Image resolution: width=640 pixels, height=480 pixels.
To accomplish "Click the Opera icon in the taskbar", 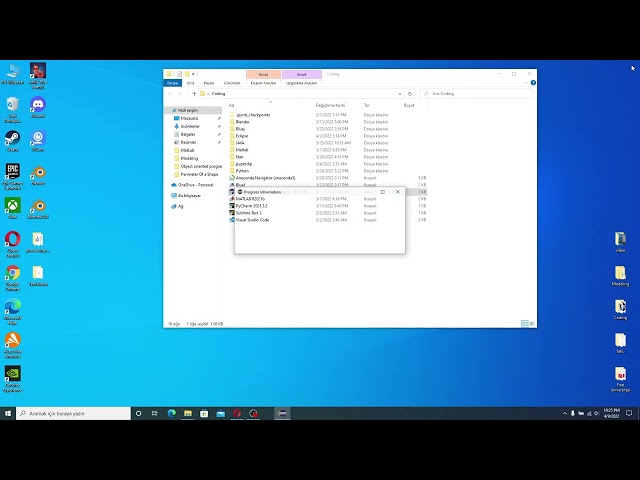I will (237, 413).
